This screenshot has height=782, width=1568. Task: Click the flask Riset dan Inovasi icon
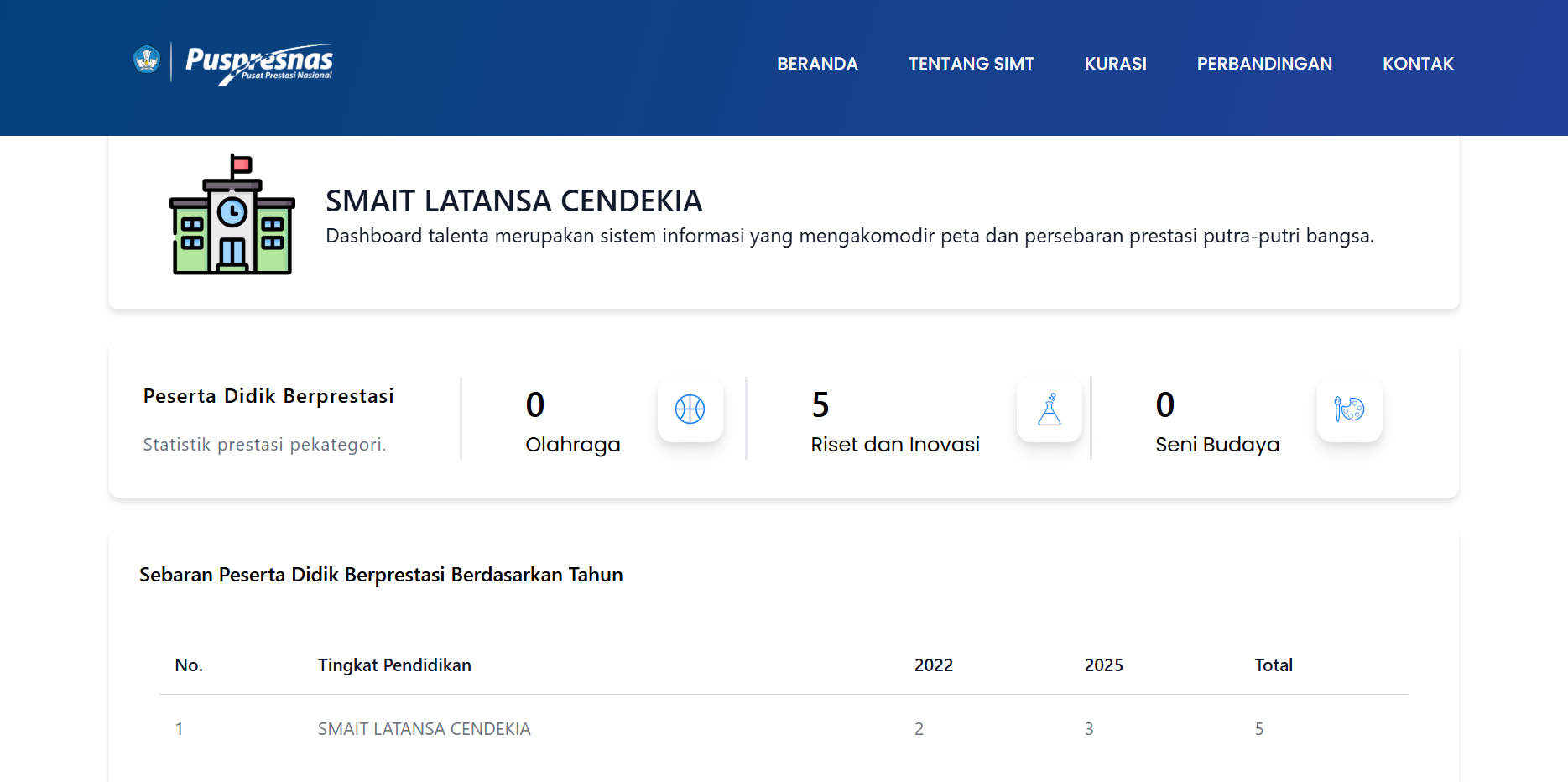coord(1049,409)
